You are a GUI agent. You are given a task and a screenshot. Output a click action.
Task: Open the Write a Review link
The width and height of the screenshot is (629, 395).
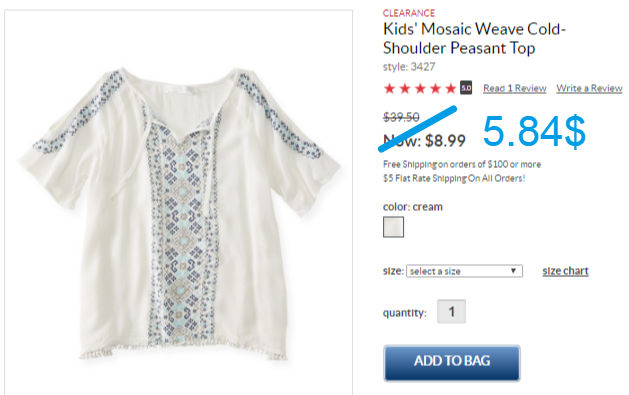point(589,88)
